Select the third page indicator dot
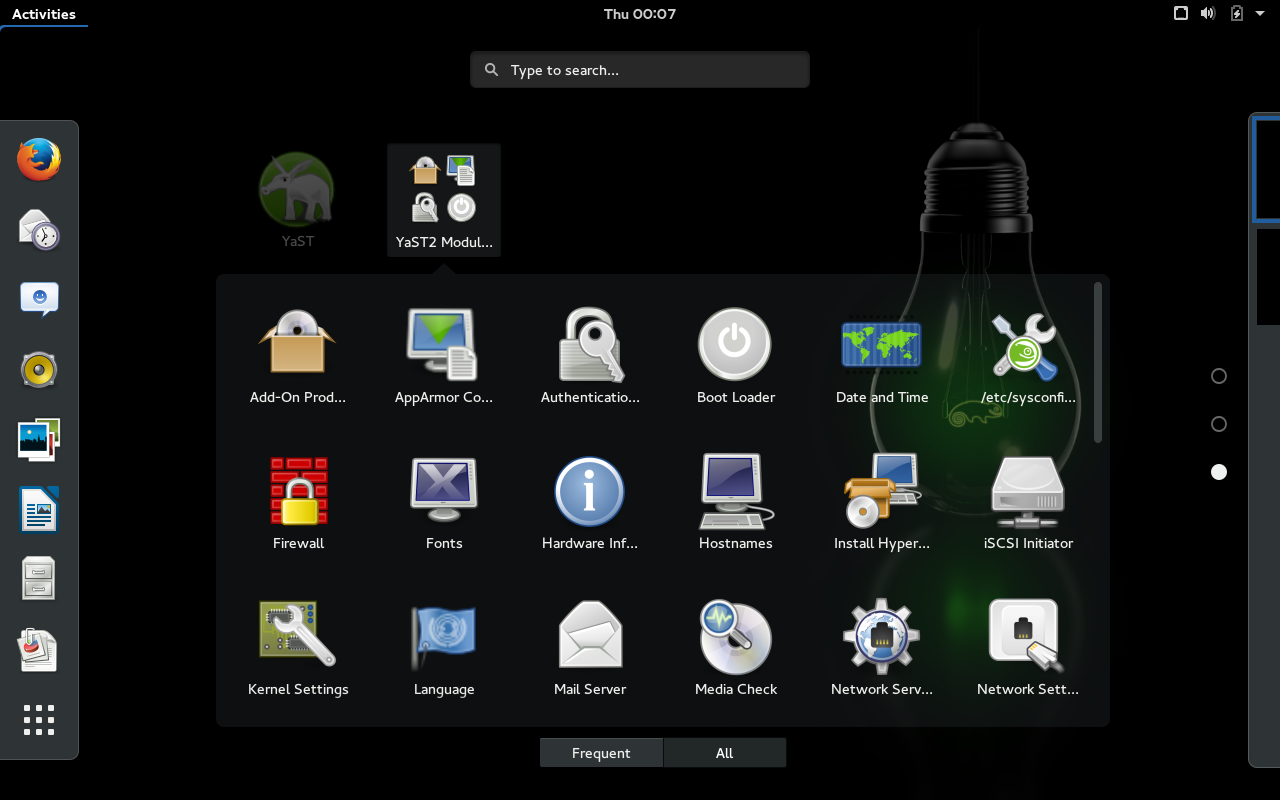The height and width of the screenshot is (800, 1280). point(1218,472)
